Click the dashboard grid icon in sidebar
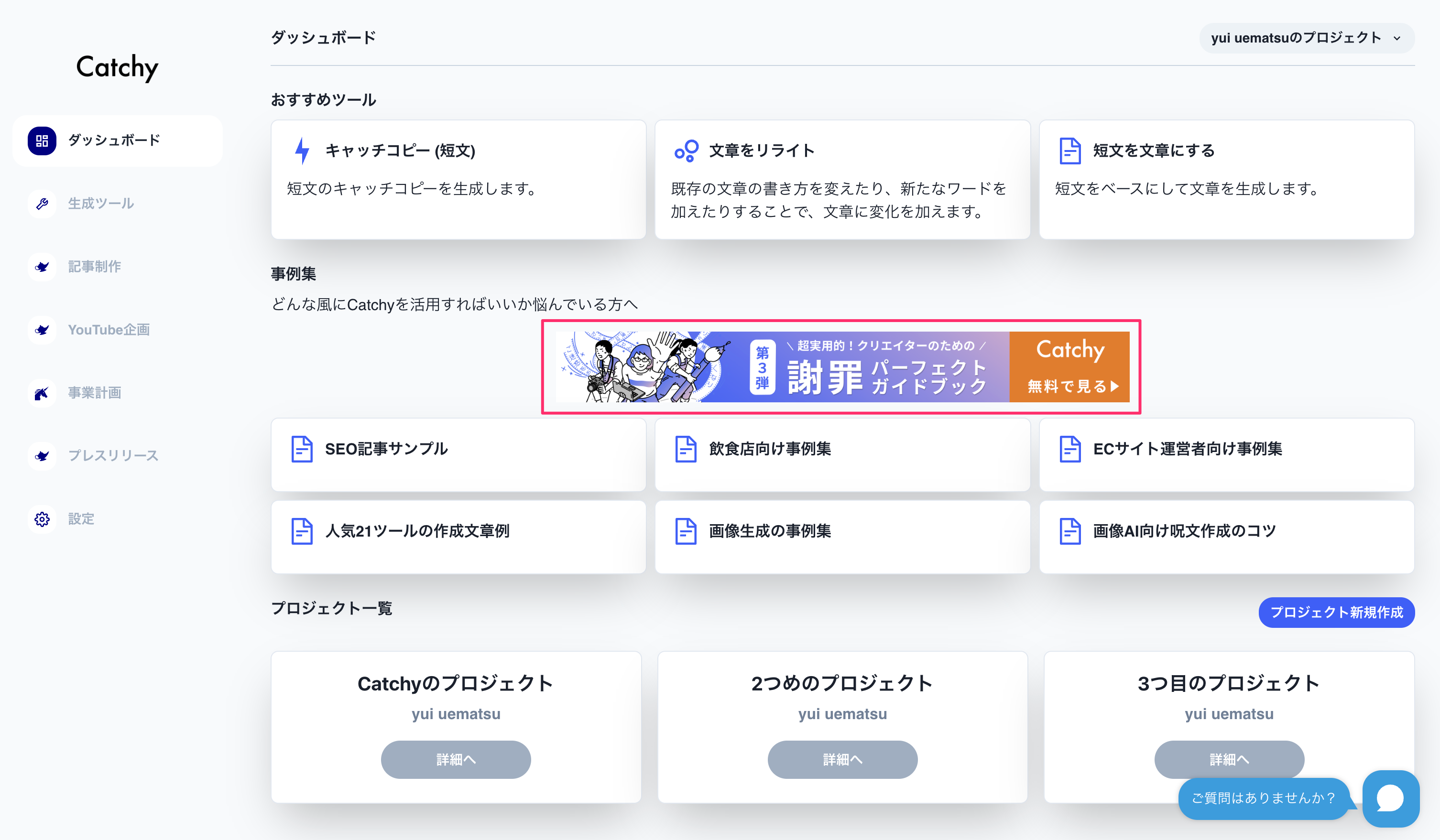 click(42, 140)
